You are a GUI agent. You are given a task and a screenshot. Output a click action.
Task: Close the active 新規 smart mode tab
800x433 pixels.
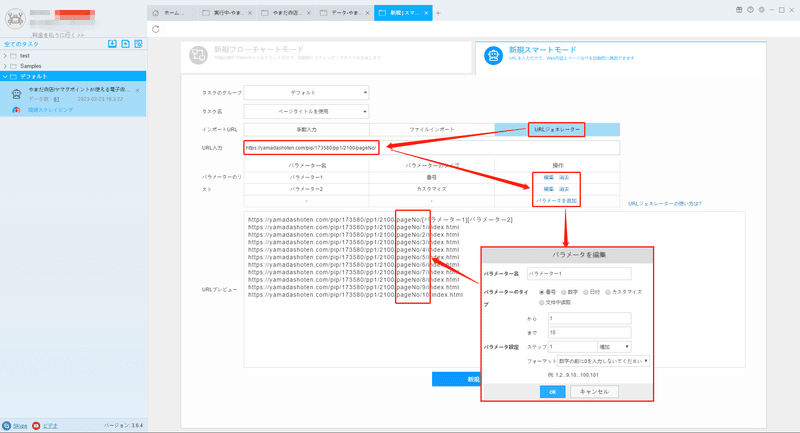click(x=426, y=13)
